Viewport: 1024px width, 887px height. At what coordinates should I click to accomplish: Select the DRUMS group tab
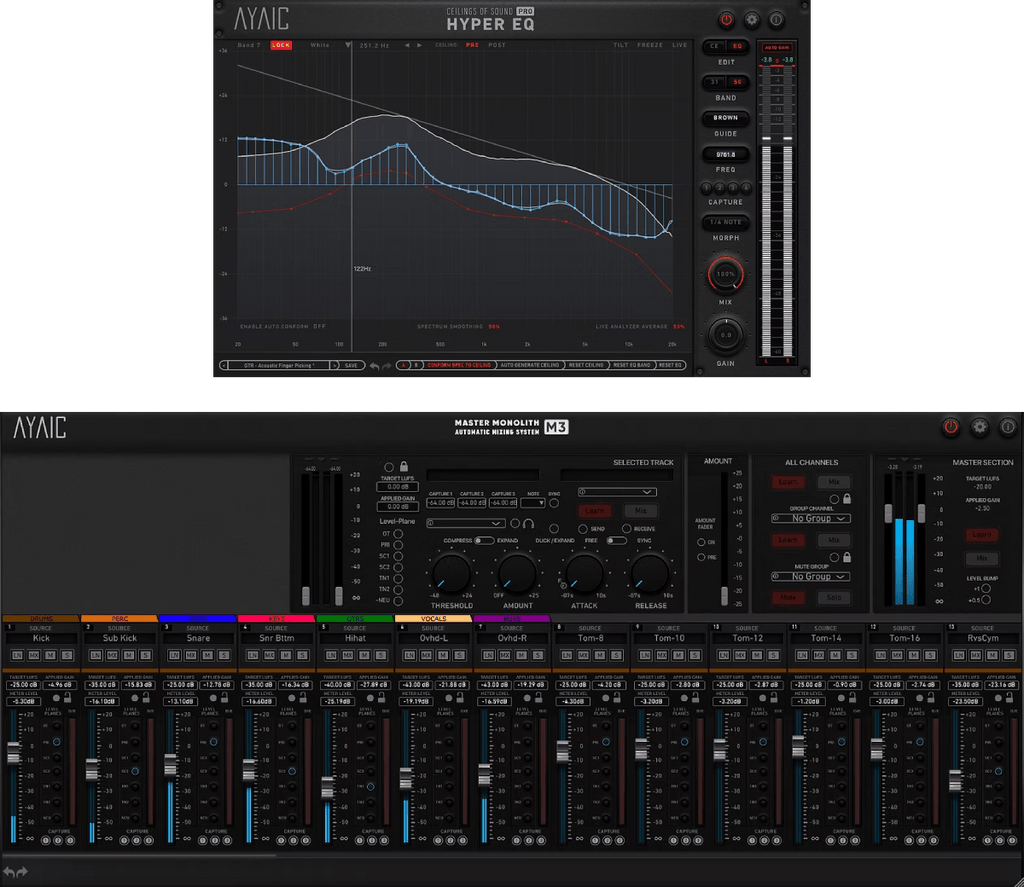(x=41, y=619)
